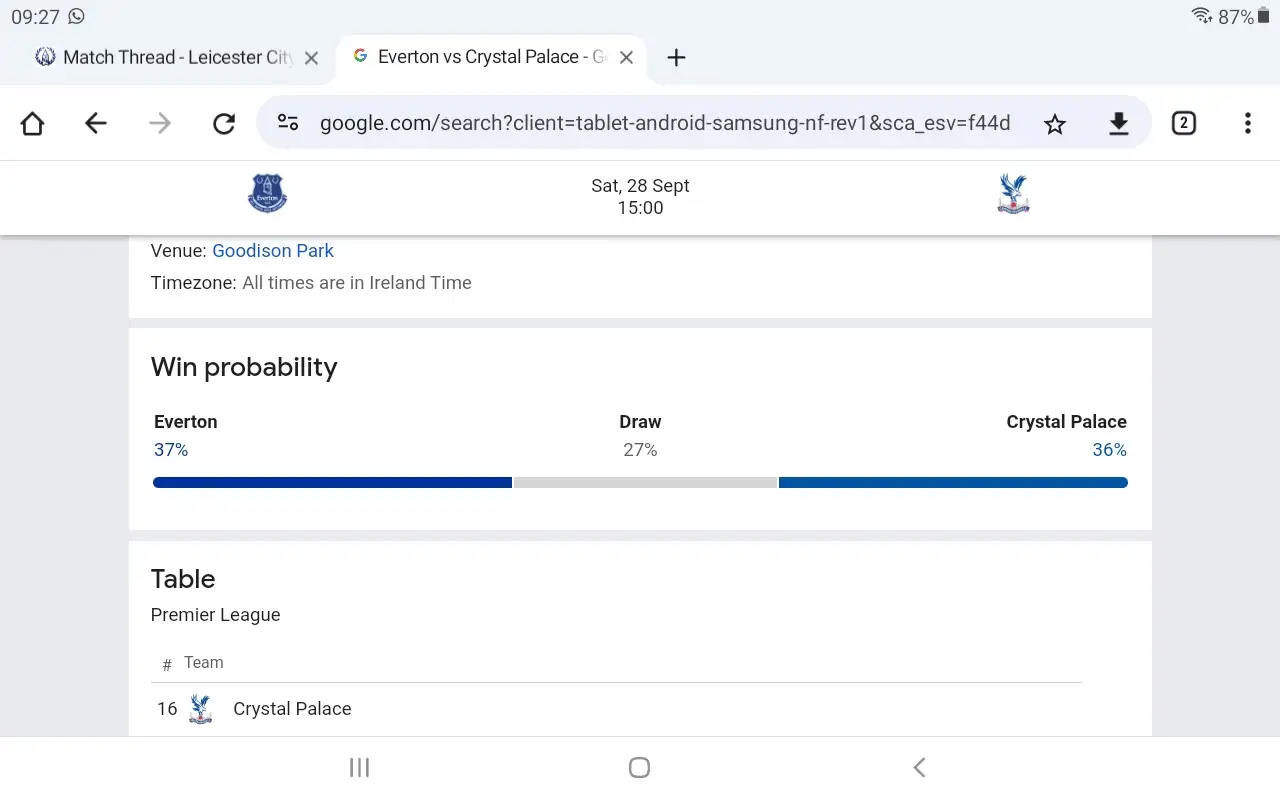Tap the site info icon in address bar
This screenshot has height=800, width=1280.
[288, 123]
